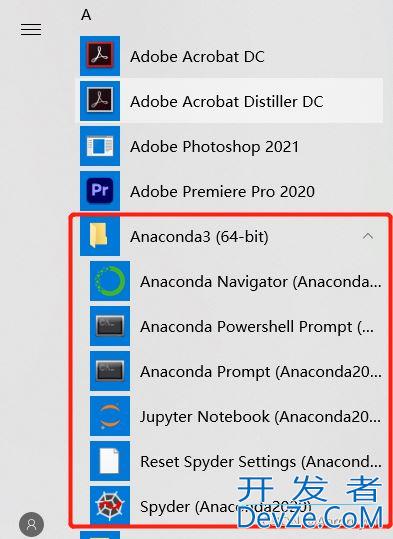This screenshot has width=393, height=539.
Task: Open Jupyter Notebook text entry
Action: coord(261,417)
